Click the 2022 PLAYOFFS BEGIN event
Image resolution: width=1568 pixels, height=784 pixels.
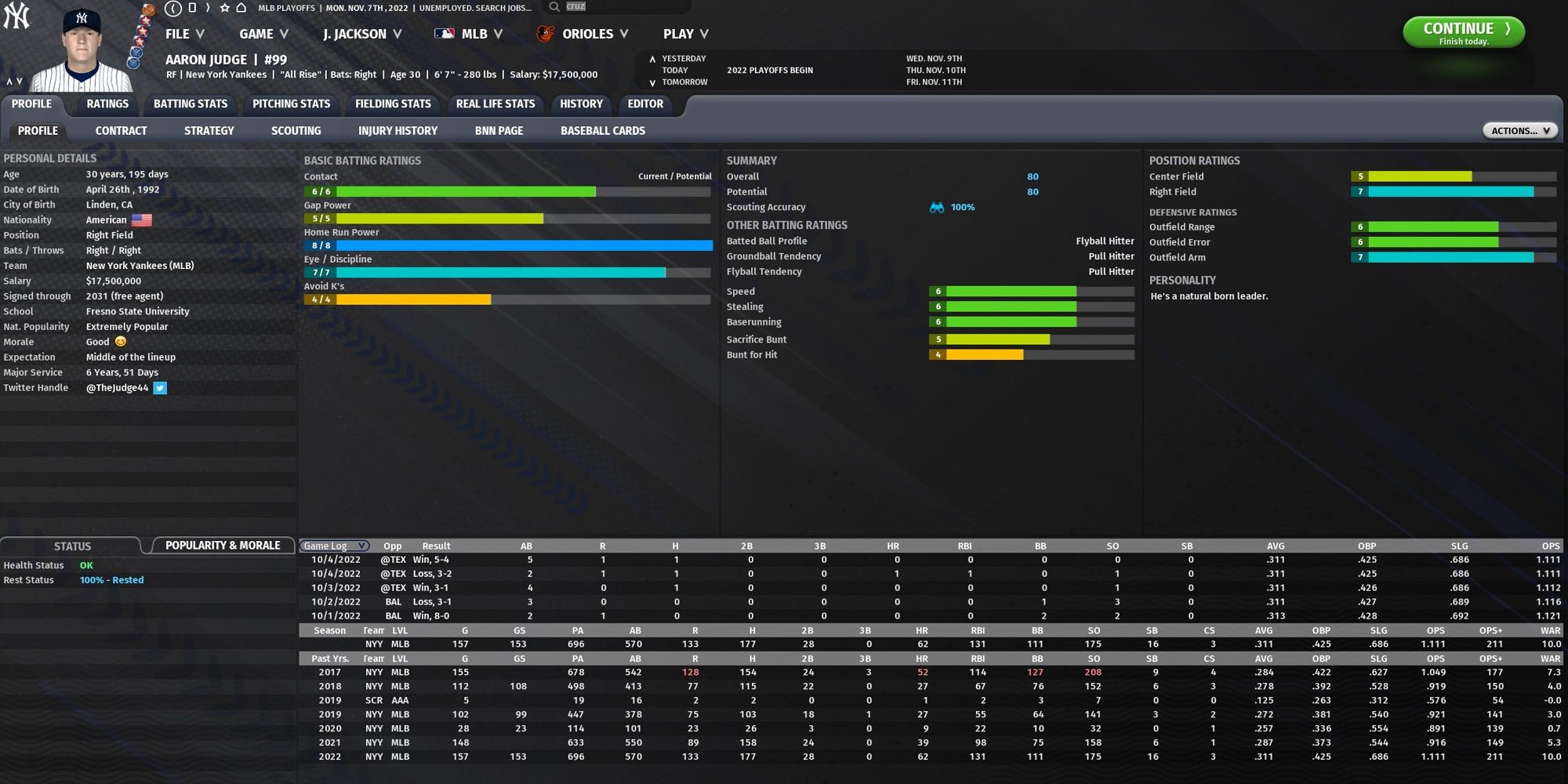[769, 71]
